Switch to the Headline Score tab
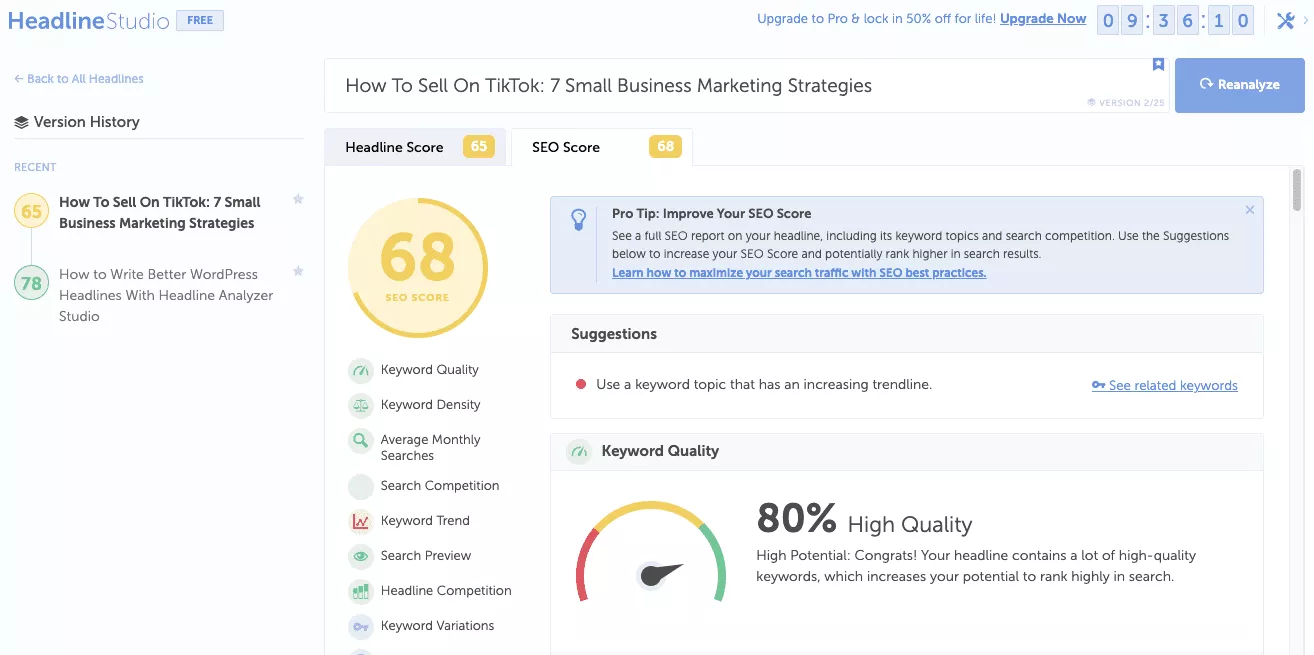 coord(415,147)
